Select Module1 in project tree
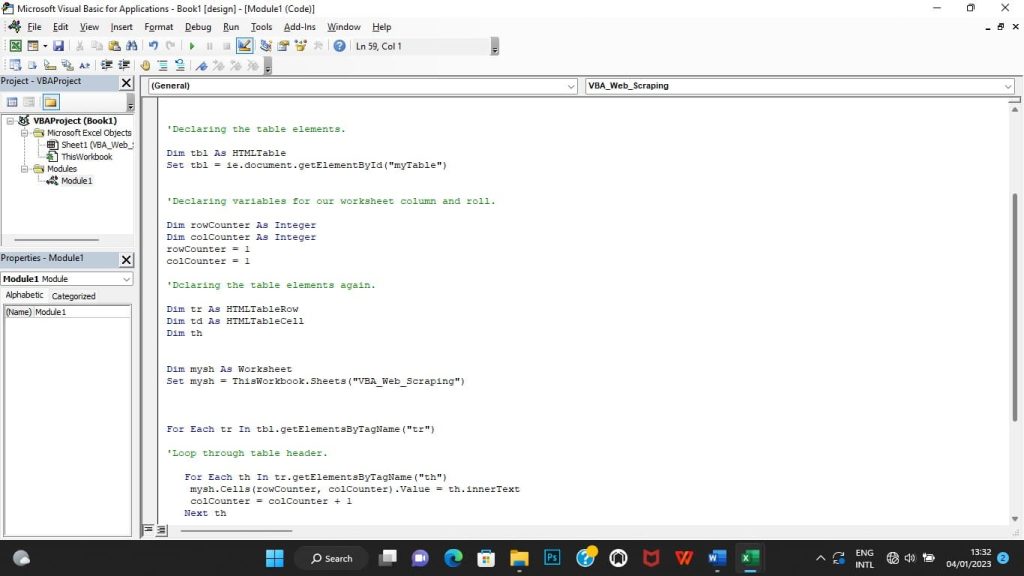 click(x=76, y=180)
